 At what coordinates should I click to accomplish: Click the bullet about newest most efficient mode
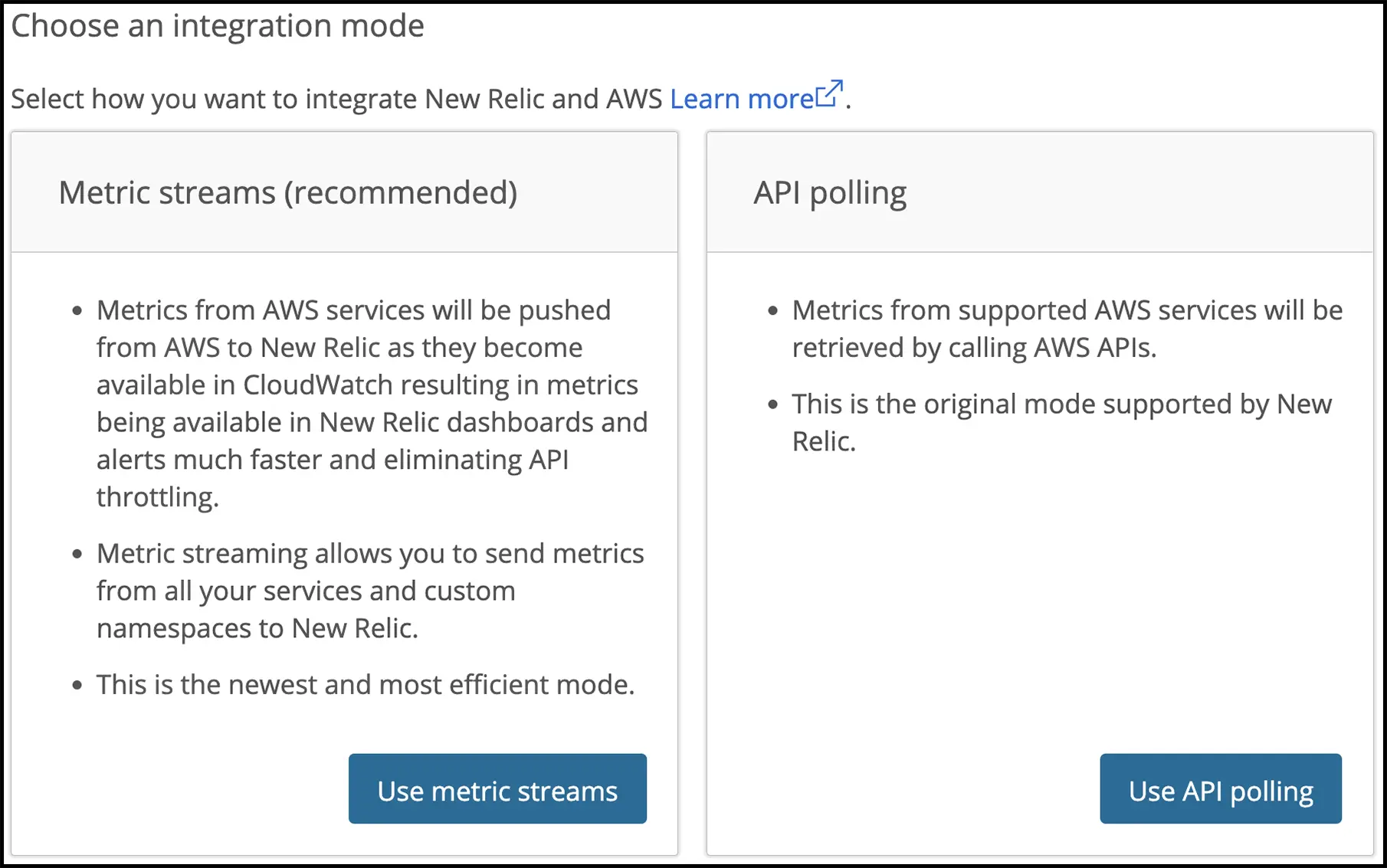coord(365,684)
